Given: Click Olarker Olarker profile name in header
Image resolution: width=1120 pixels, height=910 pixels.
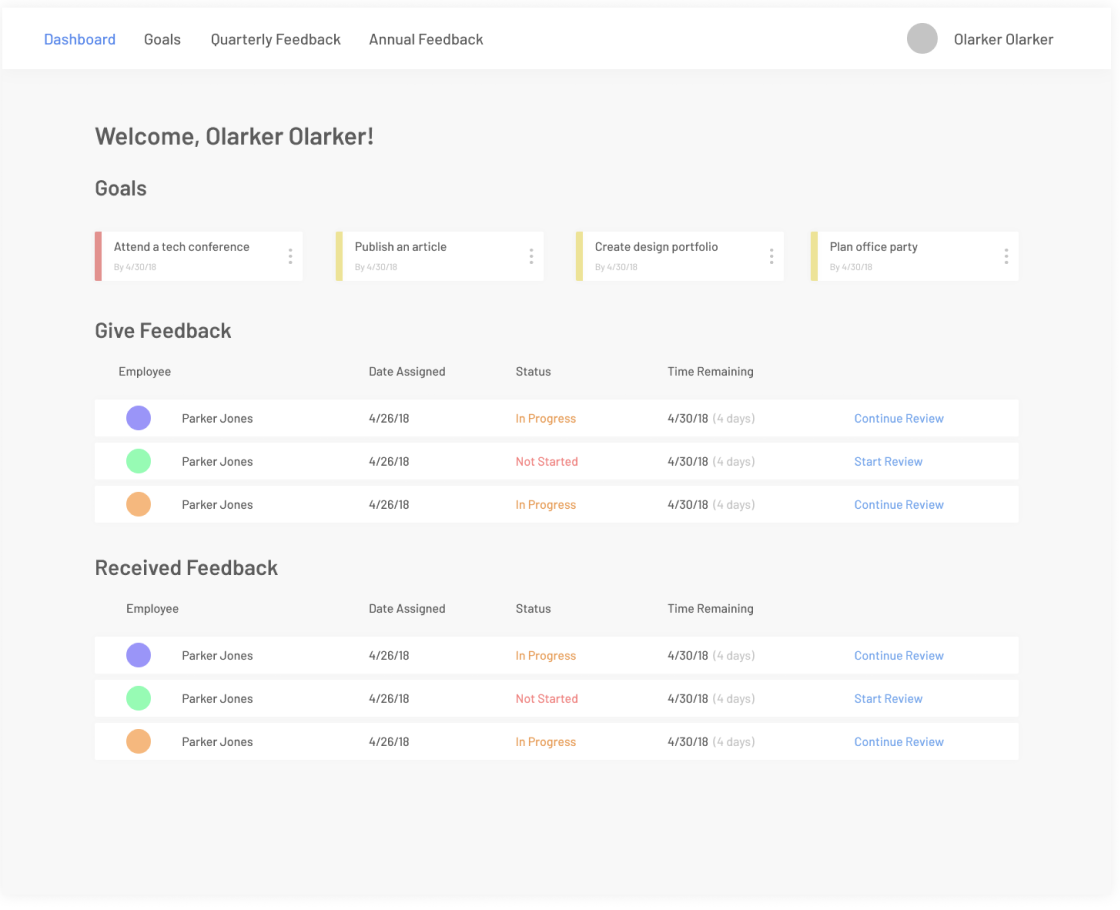Looking at the screenshot, I should coord(1004,39).
